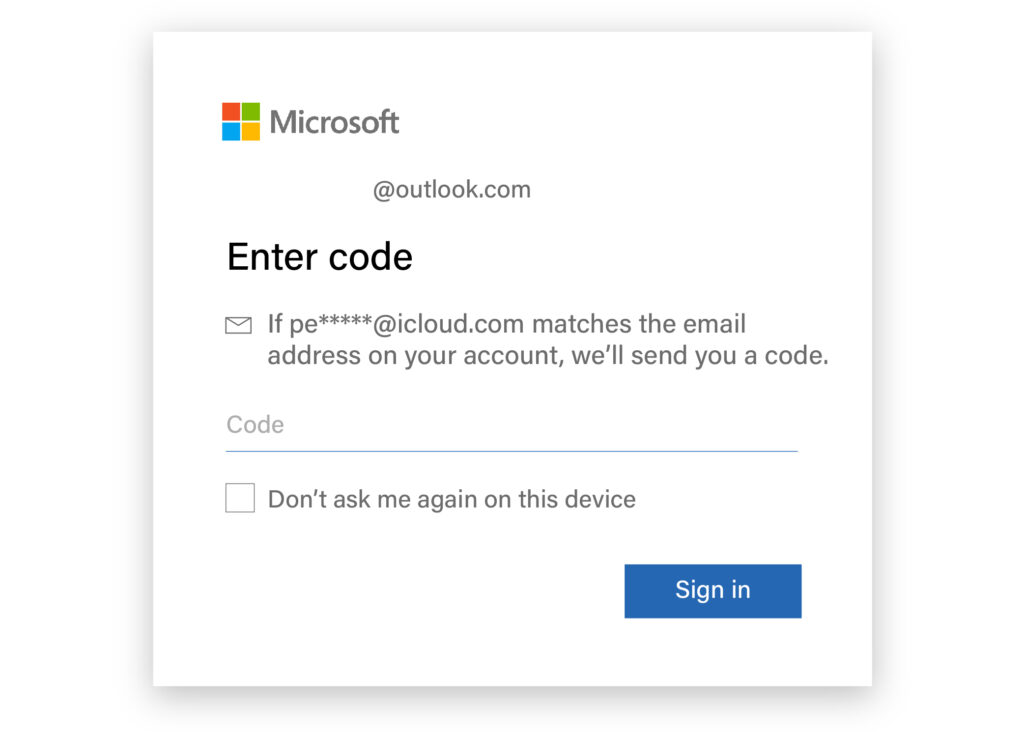Click the green square of Microsoft logo
Image resolution: width=1024 pixels, height=732 pixels.
[x=251, y=112]
